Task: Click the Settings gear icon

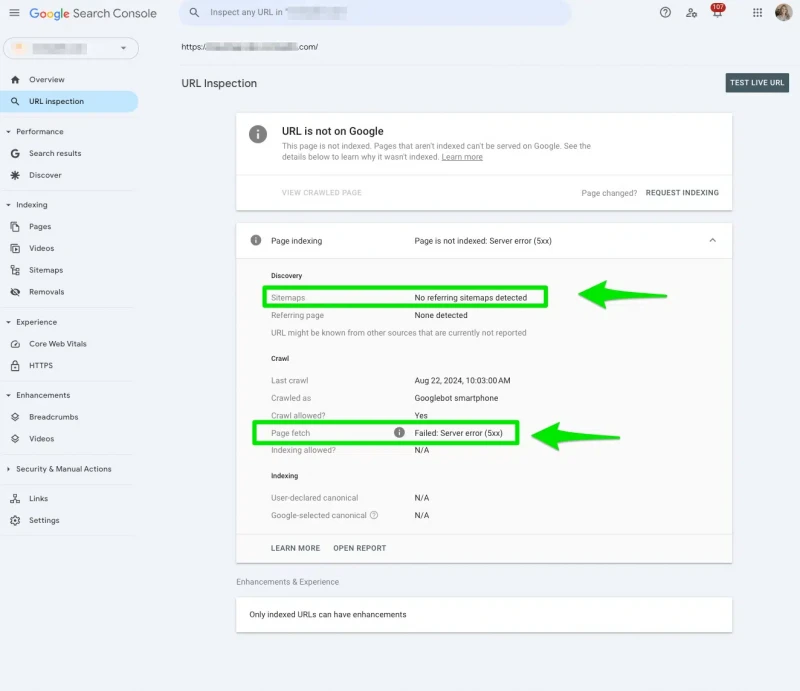Action: [15, 521]
